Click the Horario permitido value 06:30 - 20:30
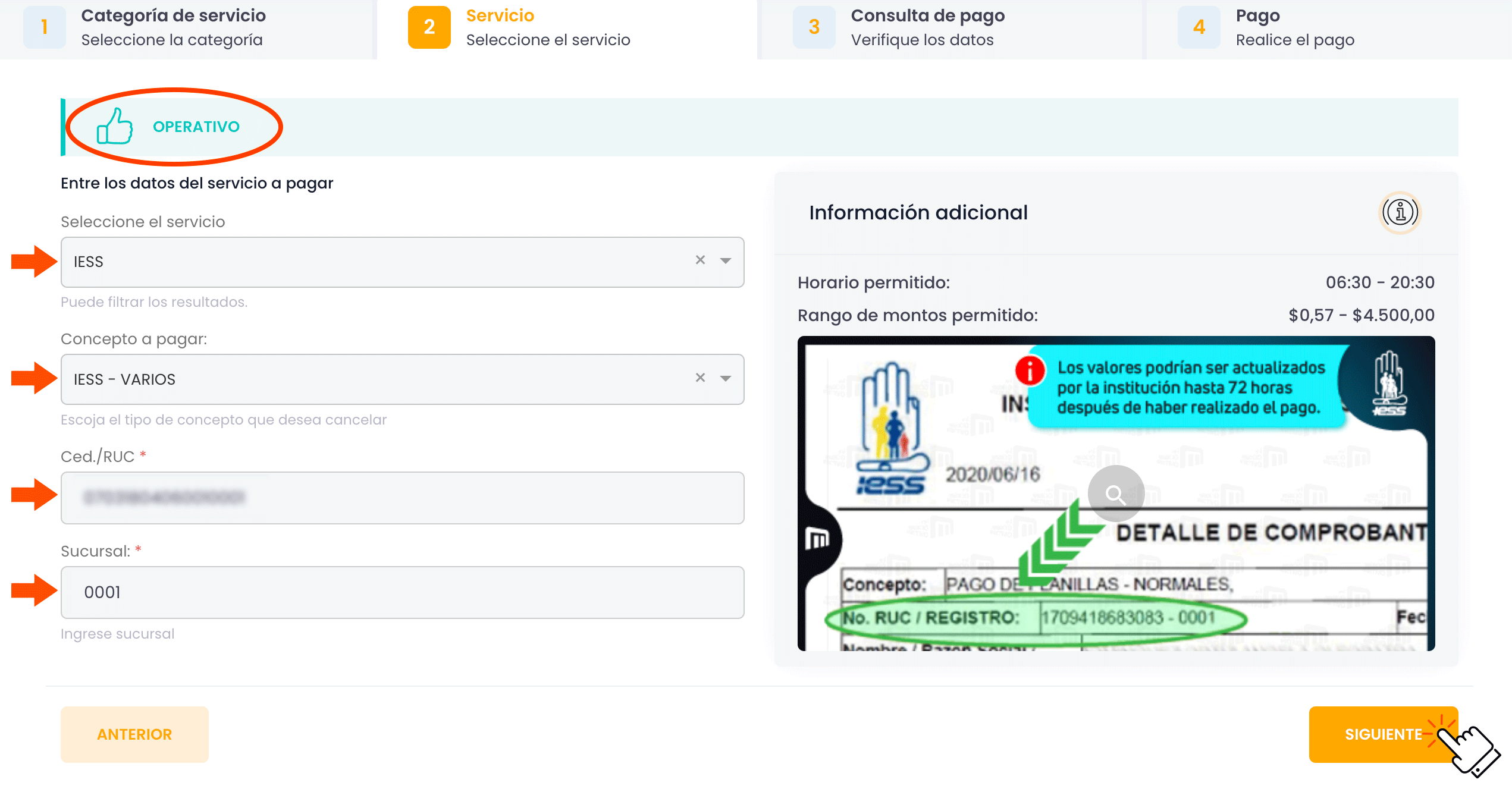Image resolution: width=1512 pixels, height=792 pixels. [x=1380, y=282]
